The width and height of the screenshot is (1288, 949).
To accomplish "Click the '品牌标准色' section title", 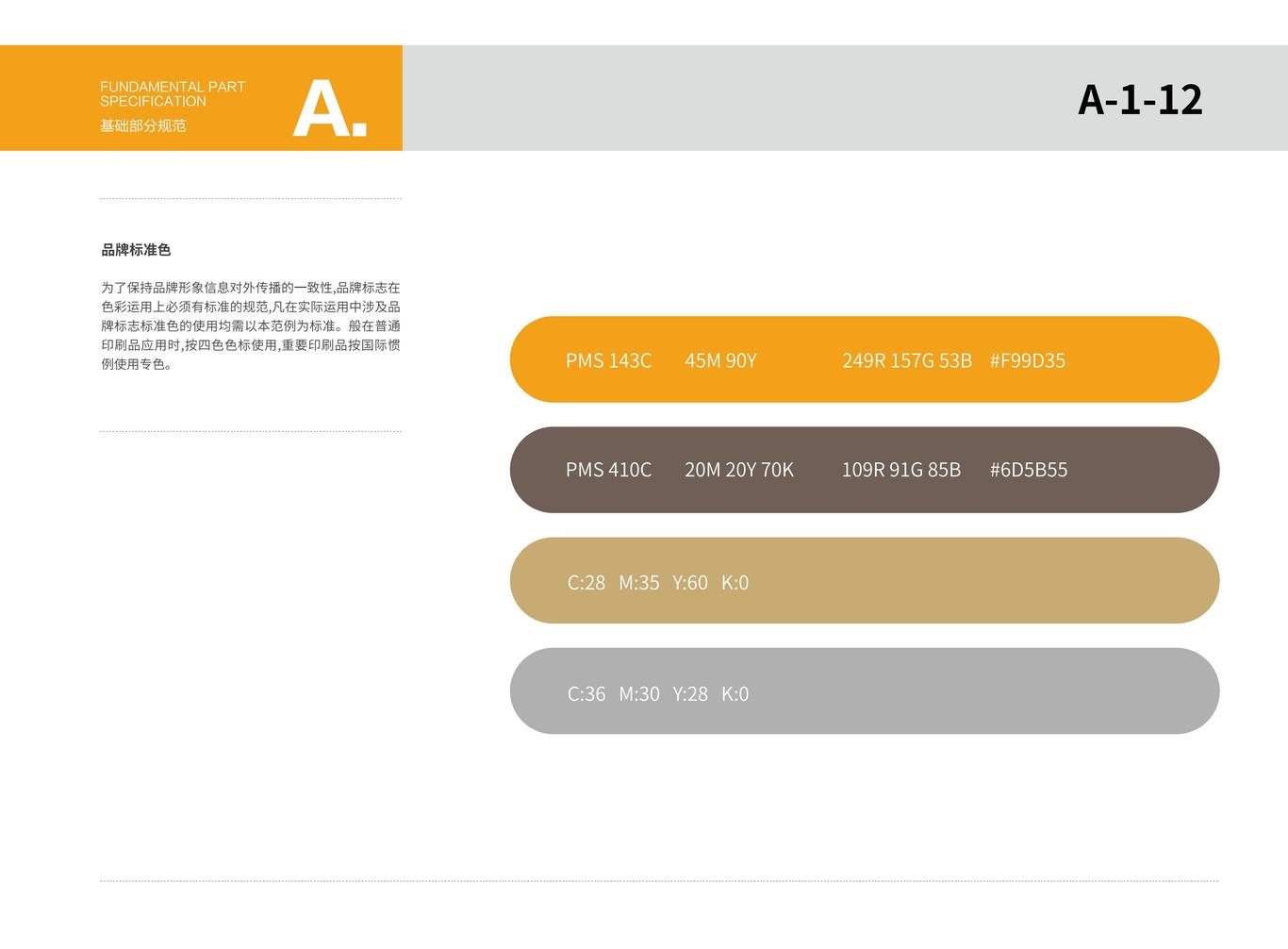I will 136,250.
